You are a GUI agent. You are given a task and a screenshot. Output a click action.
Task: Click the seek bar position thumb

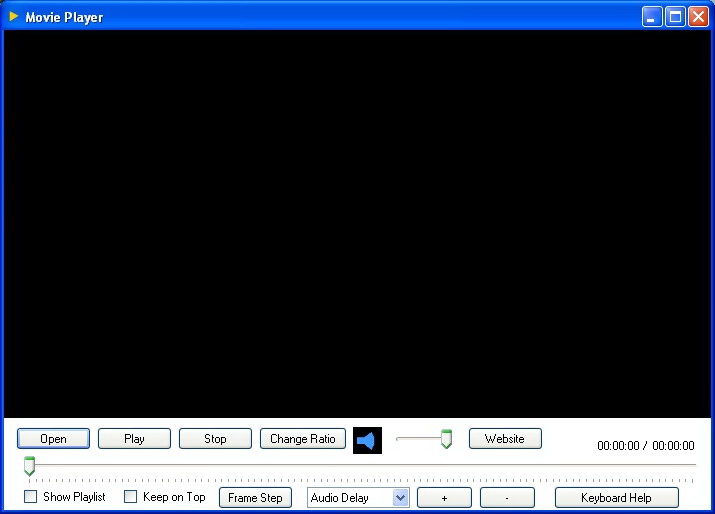(x=29, y=466)
